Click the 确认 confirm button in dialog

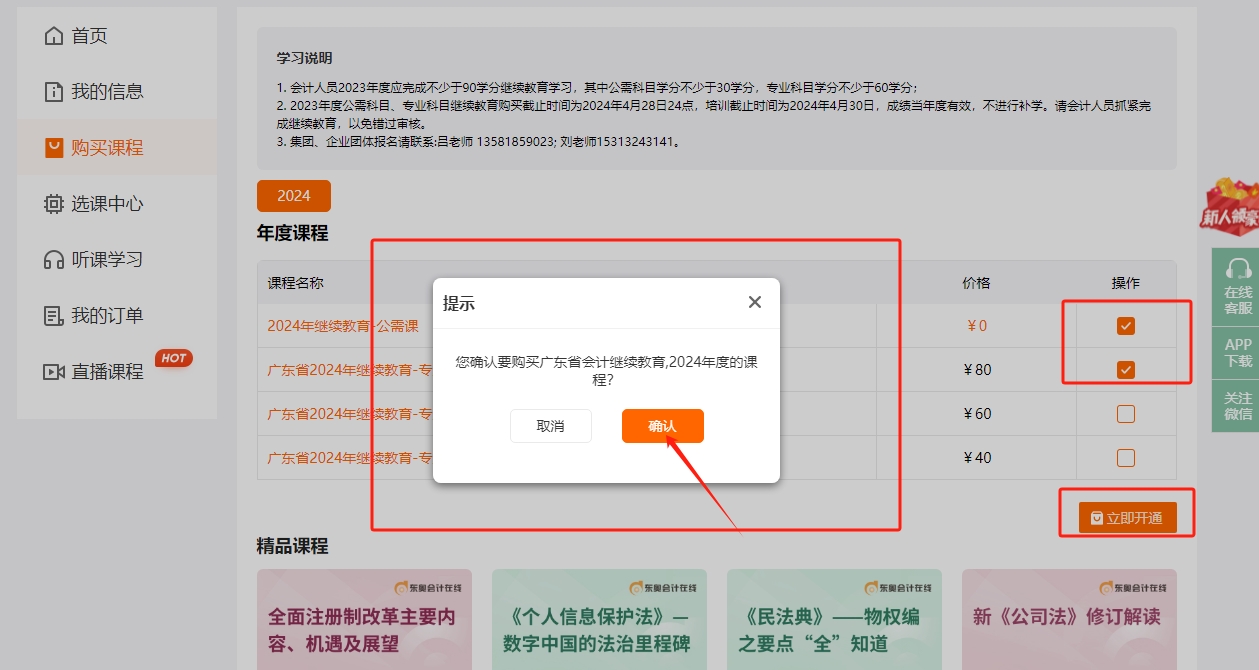tap(662, 425)
